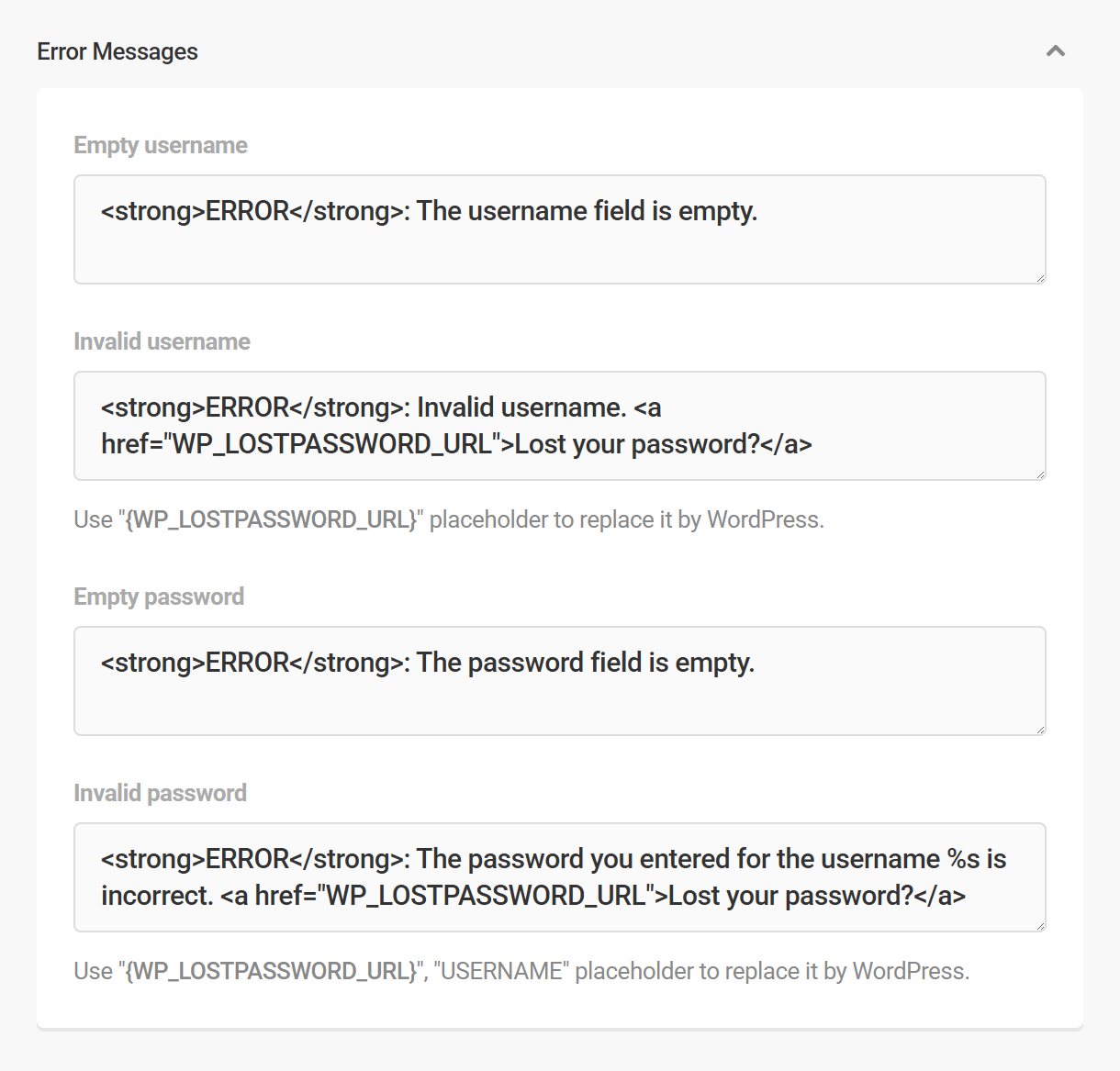Click the Error Messages section header
Viewport: 1120px width, 1071px height.
117,51
